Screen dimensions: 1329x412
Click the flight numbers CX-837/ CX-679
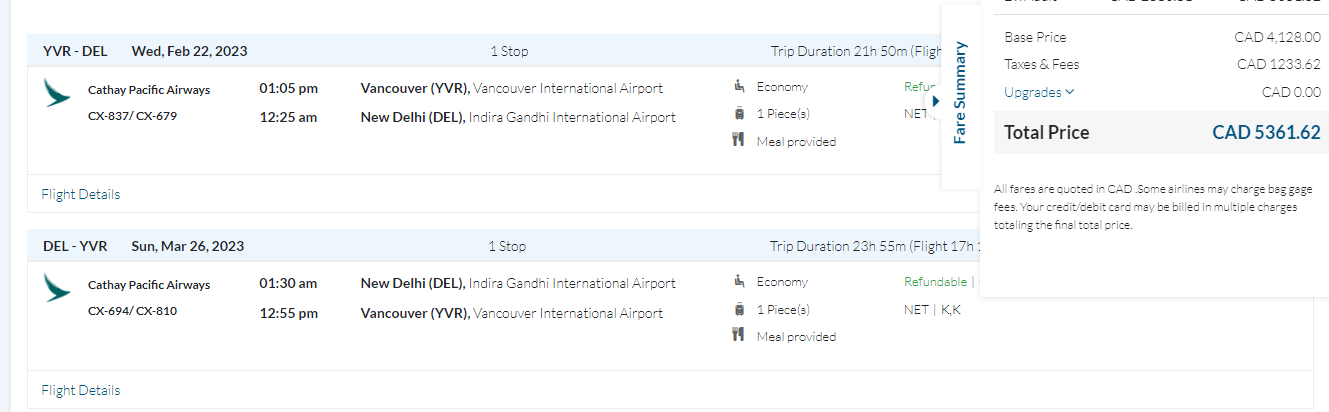(132, 115)
